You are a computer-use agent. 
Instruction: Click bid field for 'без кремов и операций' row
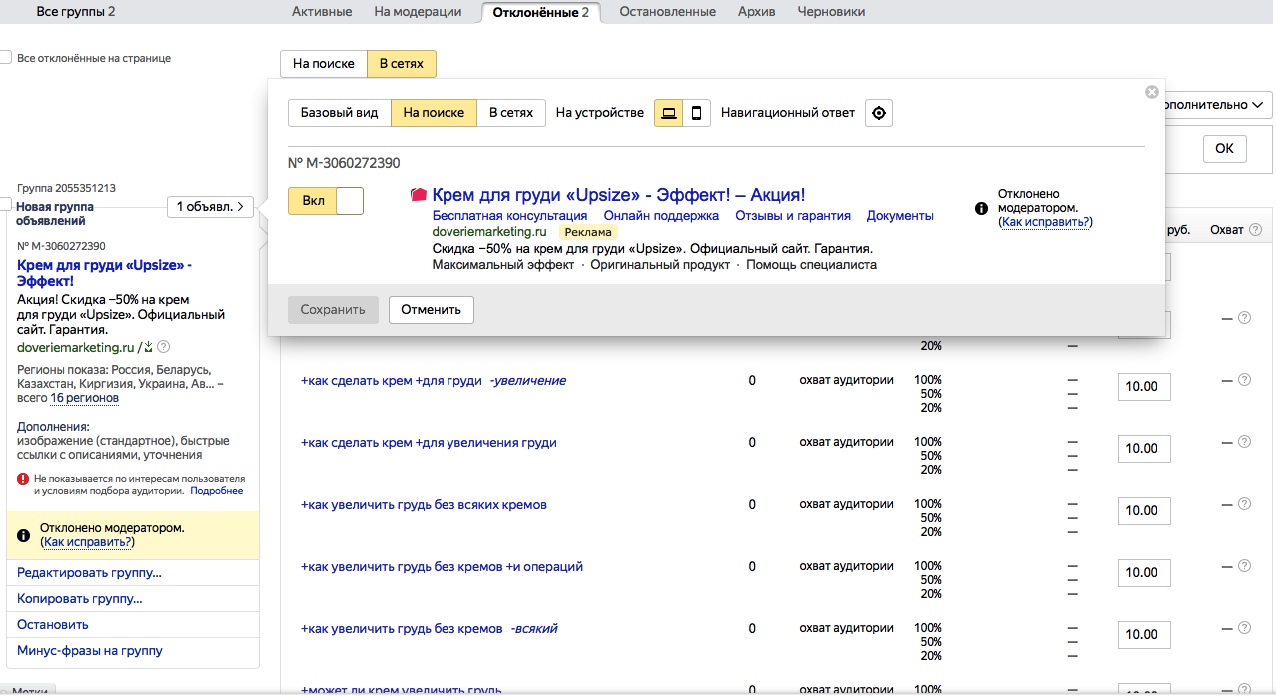point(1144,573)
